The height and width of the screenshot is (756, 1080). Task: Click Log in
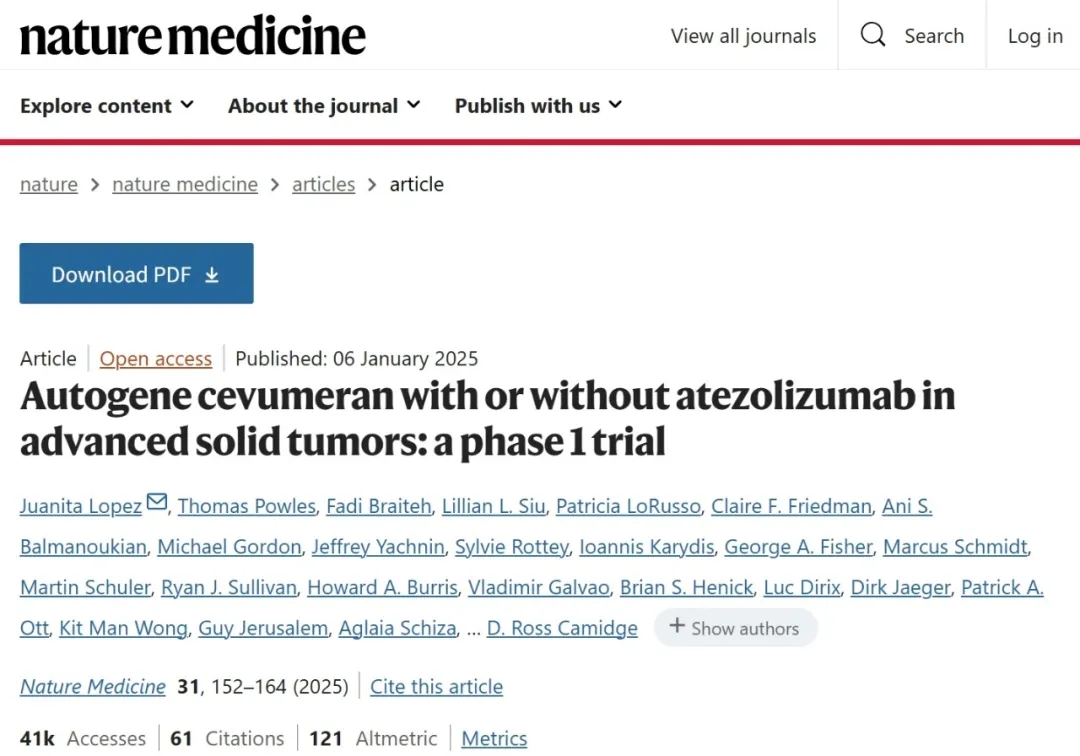coord(1035,36)
